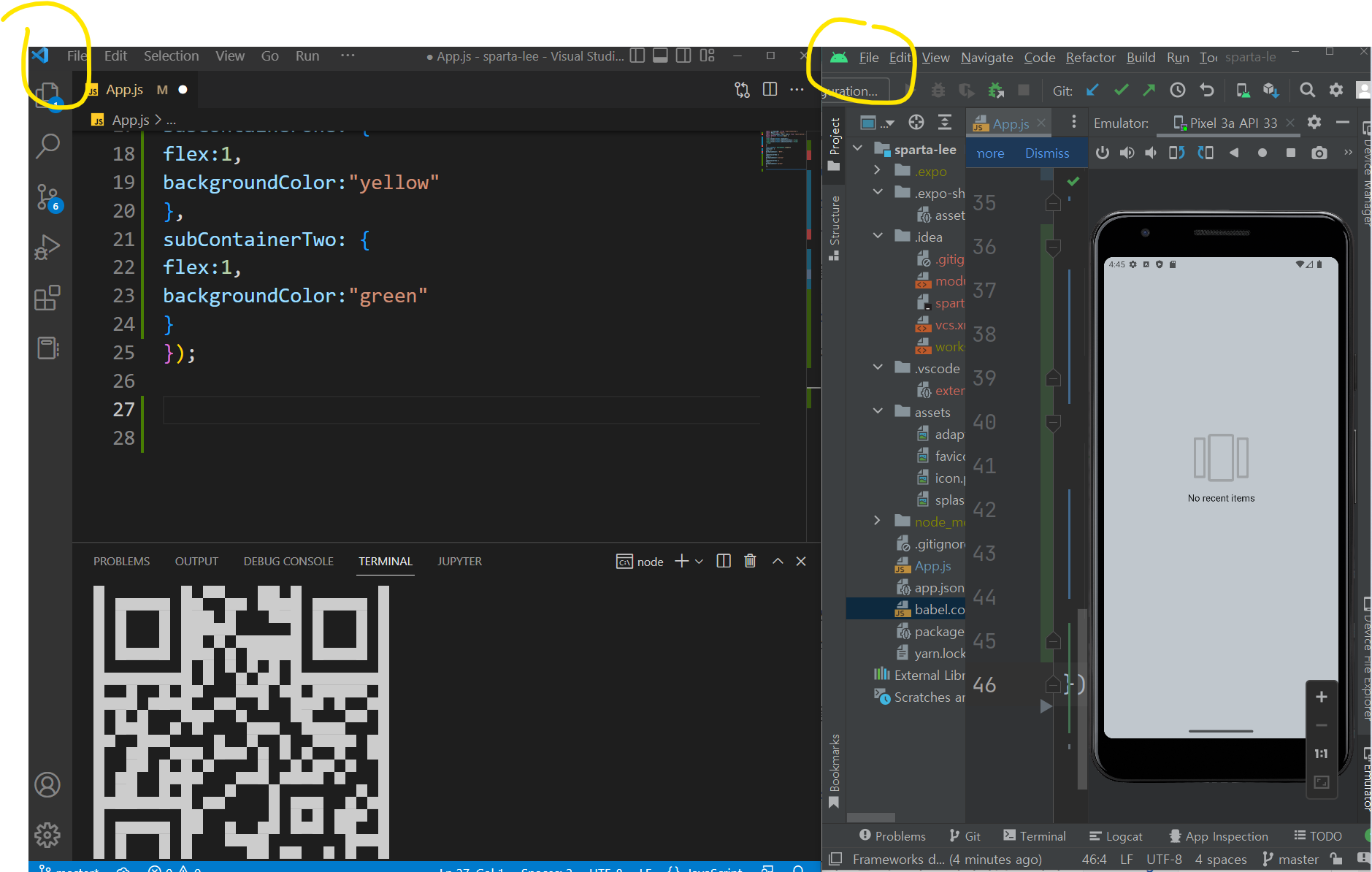Viewport: 1372px width, 872px height.
Task: Collapse the .vscode folder
Action: coord(878,368)
